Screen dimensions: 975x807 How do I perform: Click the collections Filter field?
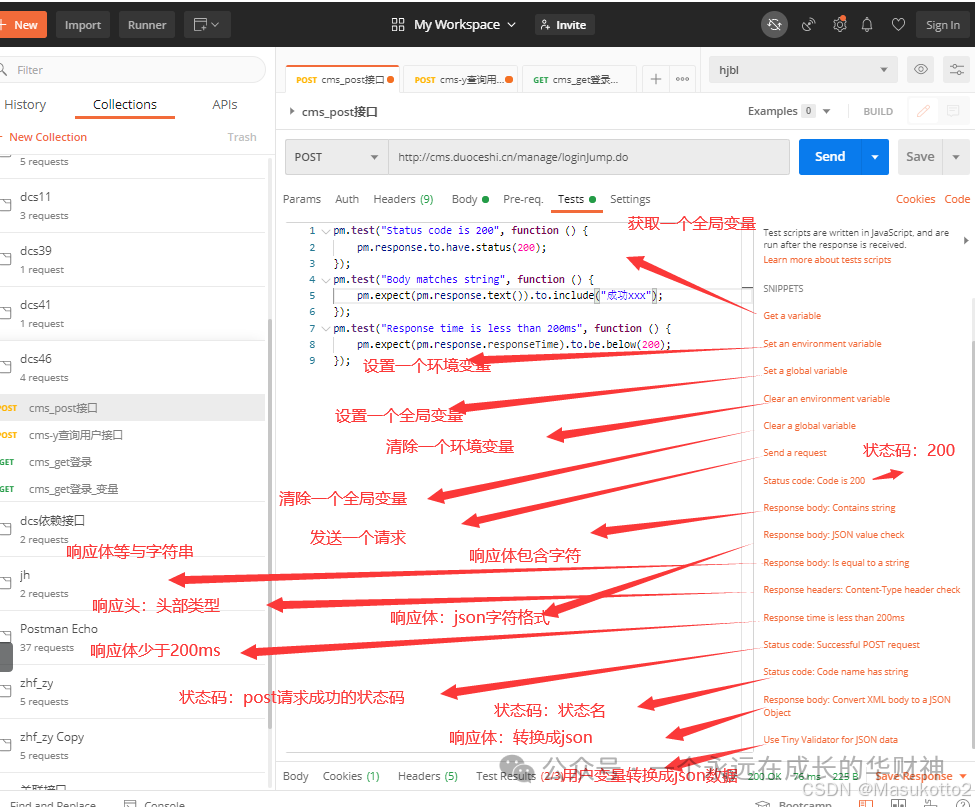(x=132, y=70)
